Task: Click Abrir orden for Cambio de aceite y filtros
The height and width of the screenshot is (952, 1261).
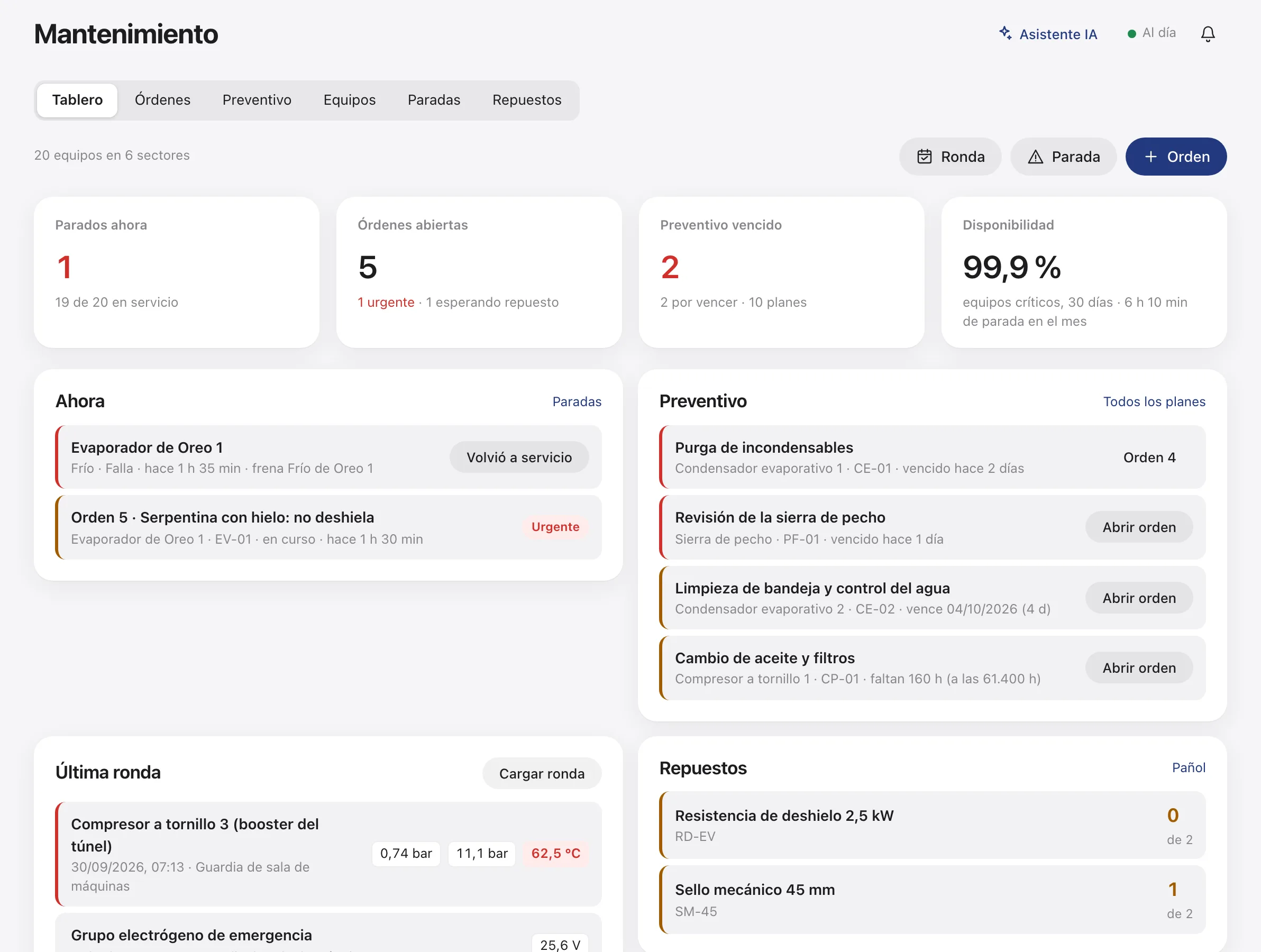Action: (1138, 668)
